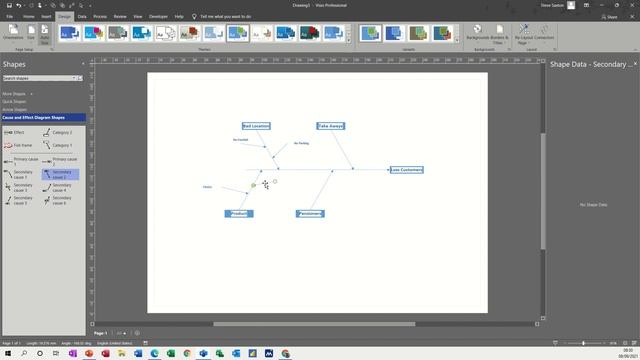Click the Share button
This screenshot has height=360, width=640.
(609, 17)
